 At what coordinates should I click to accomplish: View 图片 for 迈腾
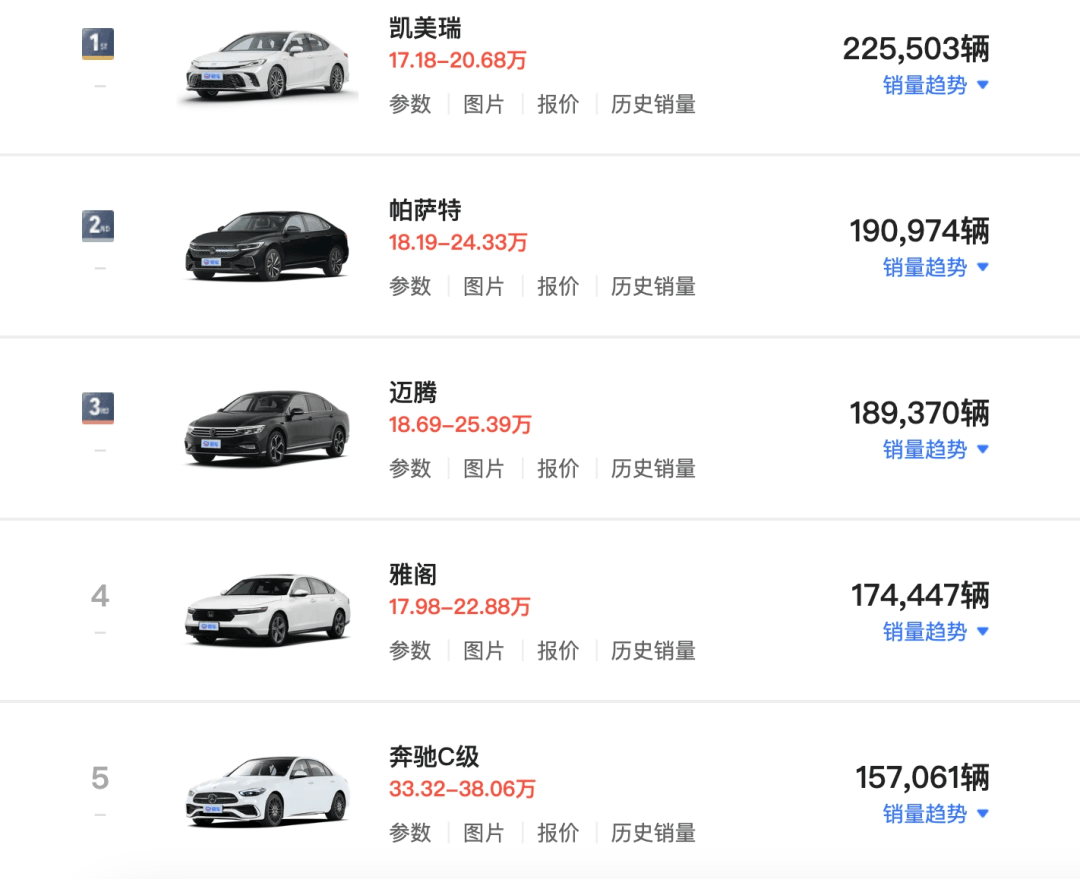[x=484, y=468]
